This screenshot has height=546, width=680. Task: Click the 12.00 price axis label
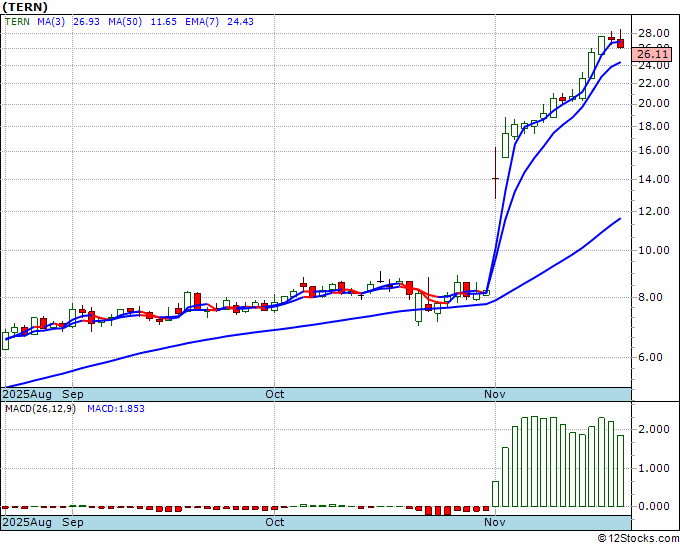(x=654, y=212)
